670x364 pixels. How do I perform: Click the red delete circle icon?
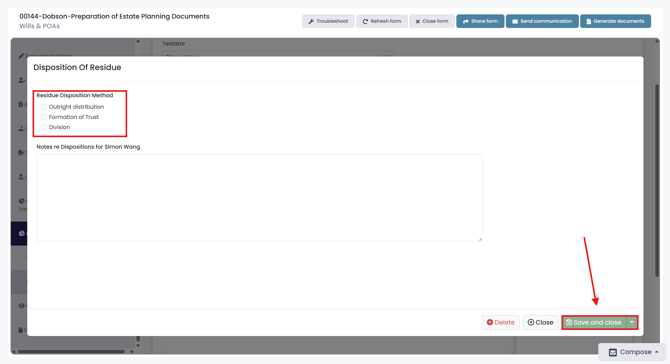(490, 322)
